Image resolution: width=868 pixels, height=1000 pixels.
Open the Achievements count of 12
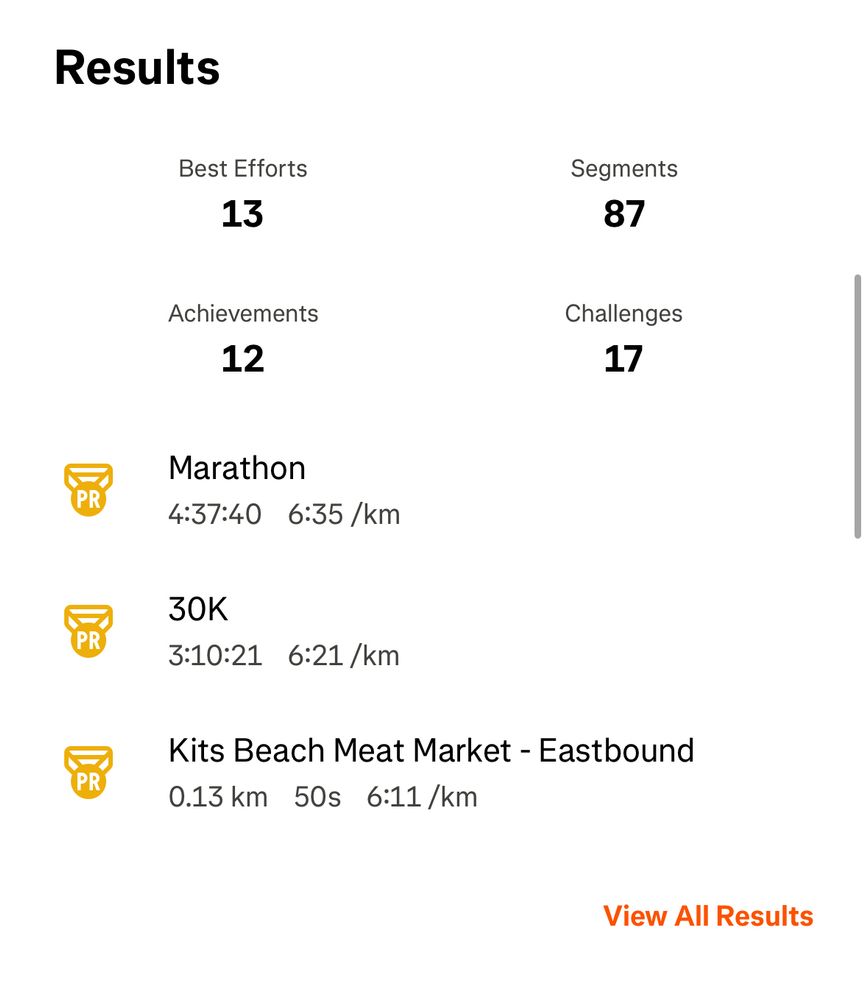click(x=242, y=359)
